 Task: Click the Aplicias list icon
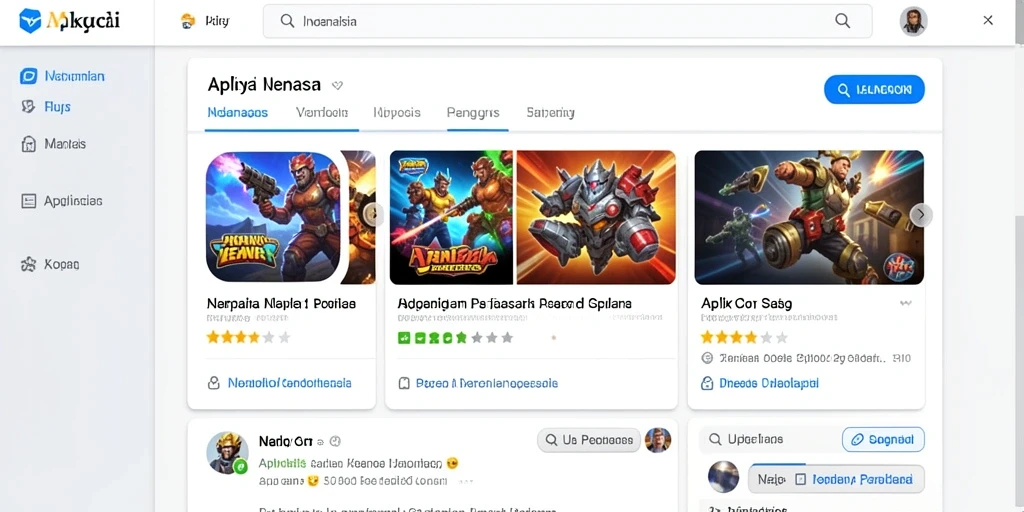pos(28,201)
